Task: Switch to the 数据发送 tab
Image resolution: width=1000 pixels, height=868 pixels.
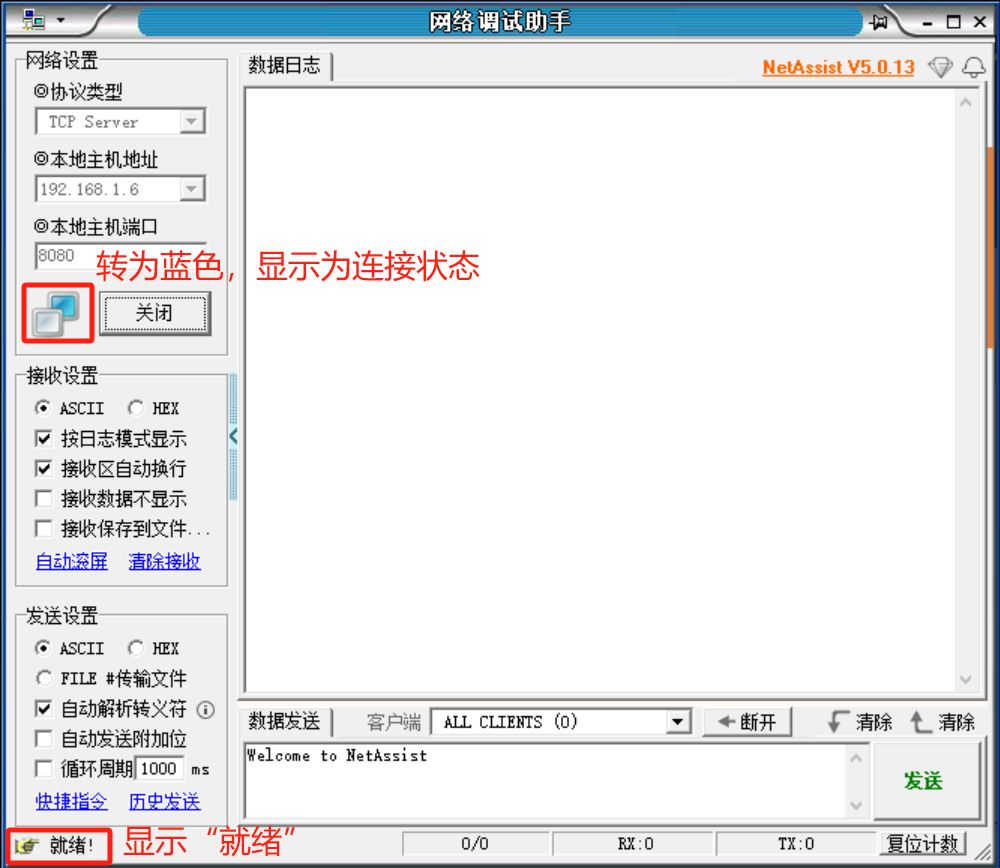Action: point(284,721)
